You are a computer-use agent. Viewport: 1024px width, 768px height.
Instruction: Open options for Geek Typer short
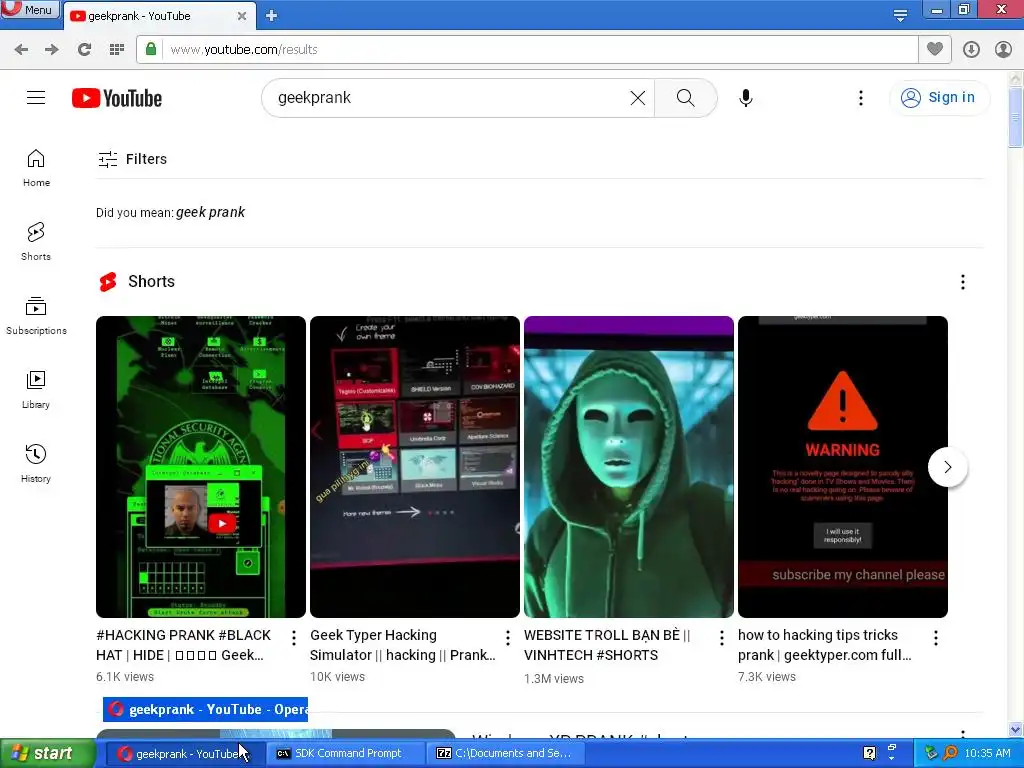tap(507, 637)
